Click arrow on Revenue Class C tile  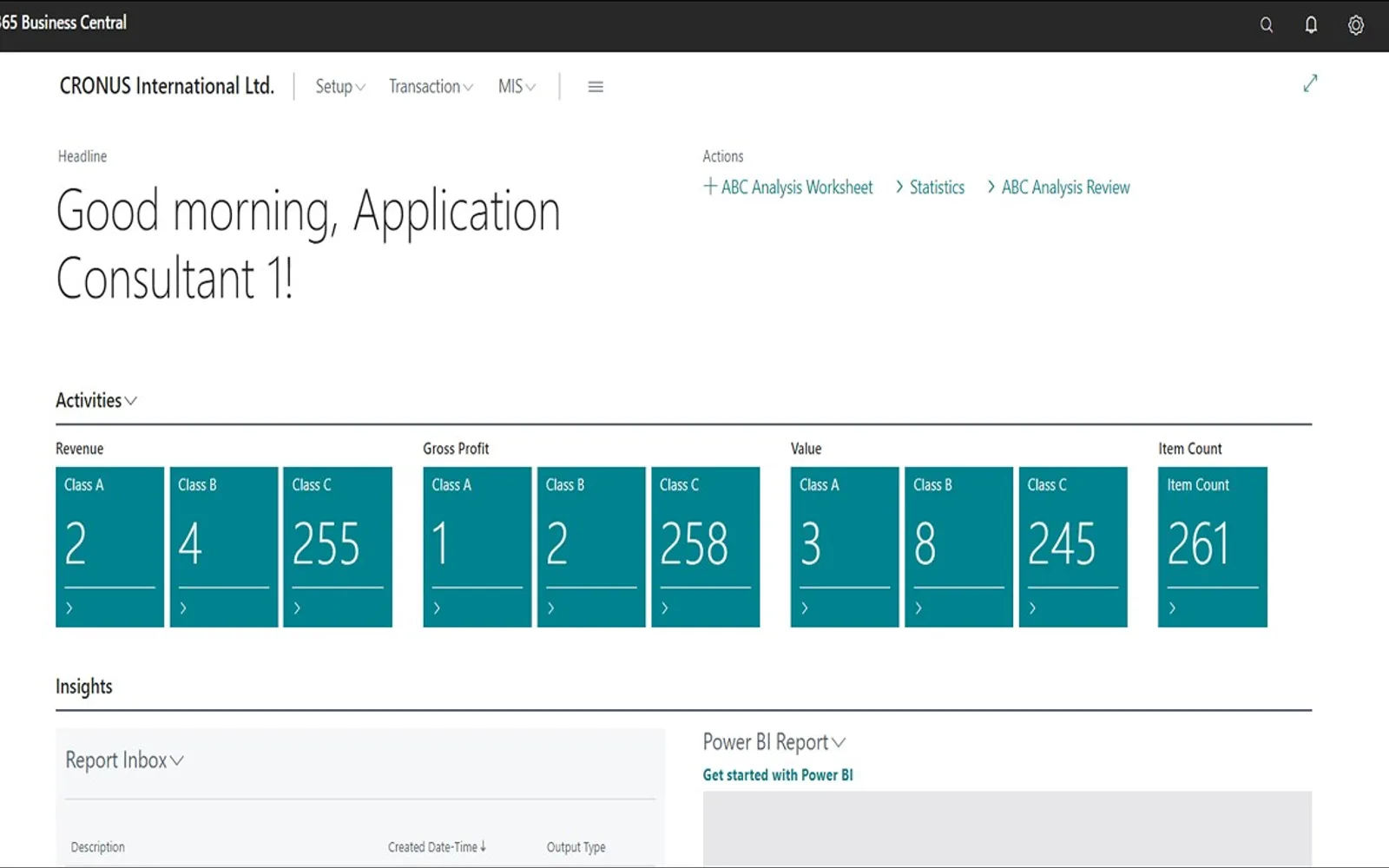pyautogui.click(x=297, y=608)
